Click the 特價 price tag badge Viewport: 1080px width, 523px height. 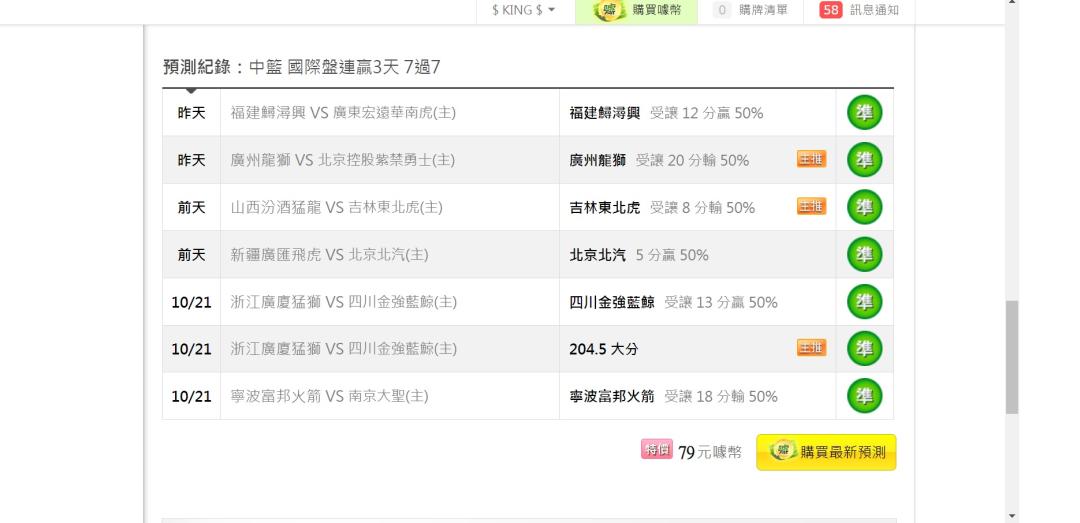656,449
